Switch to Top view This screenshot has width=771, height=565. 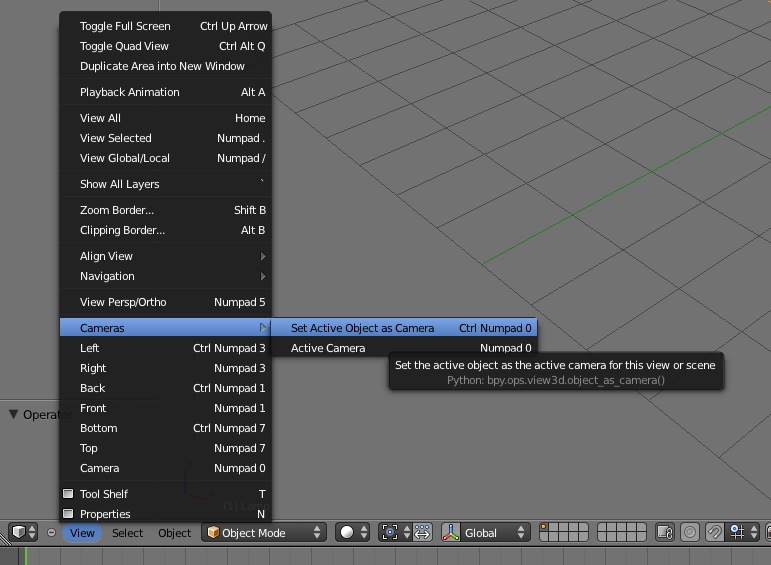pos(166,448)
